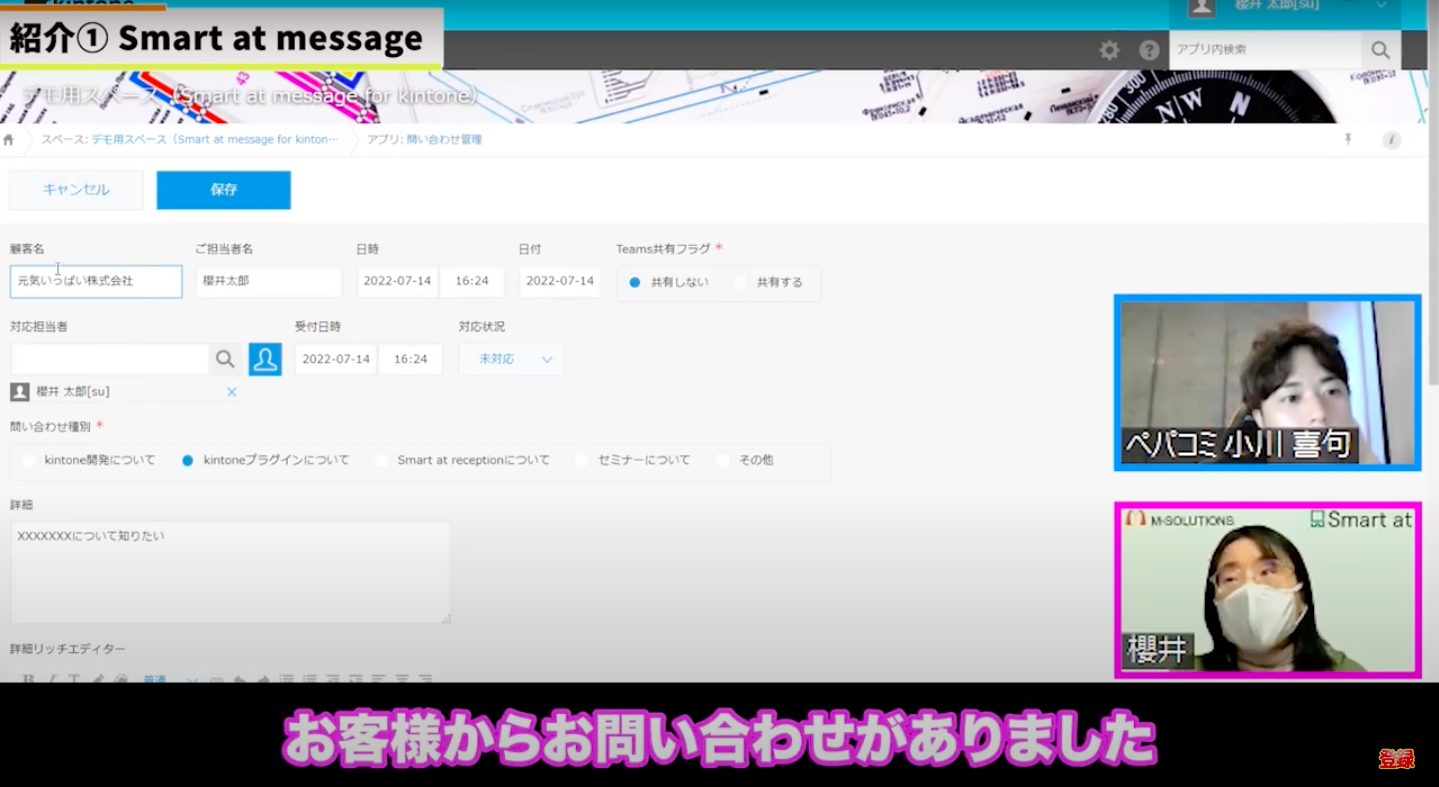
Task: Open the user picker person icon
Action: [265, 359]
